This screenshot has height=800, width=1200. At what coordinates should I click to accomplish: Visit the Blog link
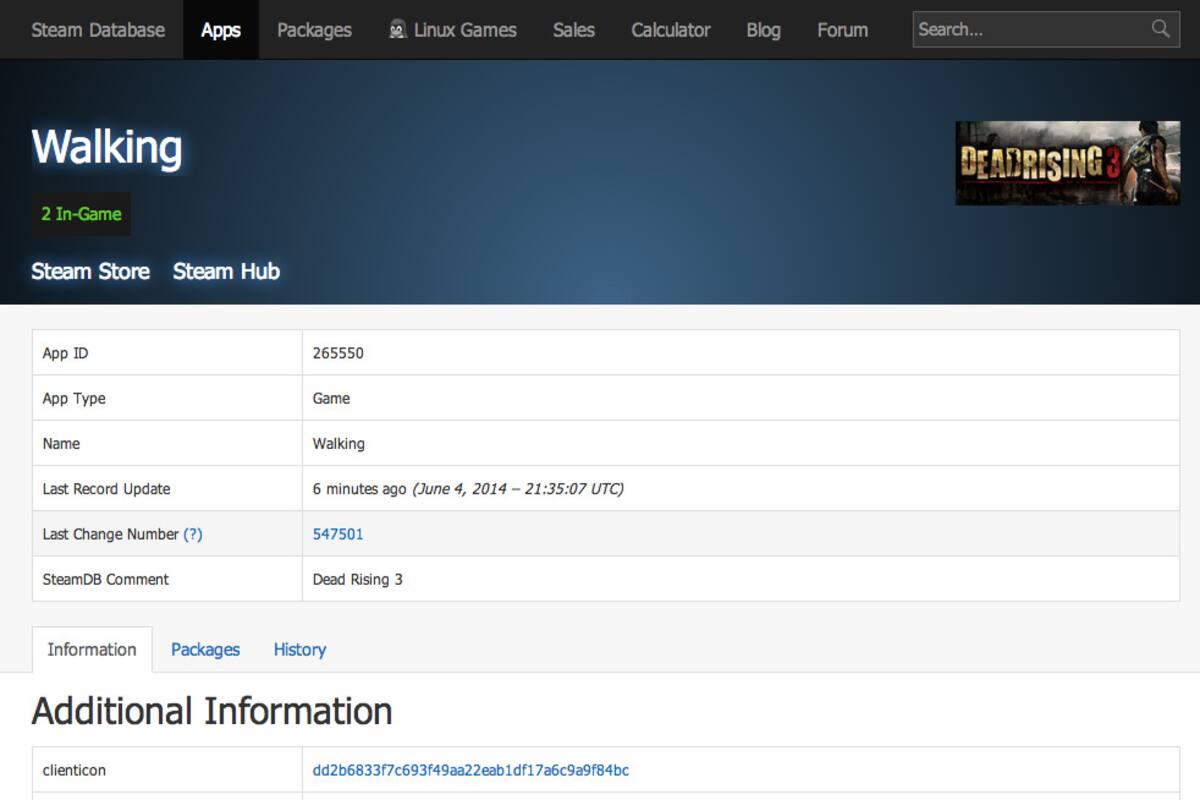[763, 30]
